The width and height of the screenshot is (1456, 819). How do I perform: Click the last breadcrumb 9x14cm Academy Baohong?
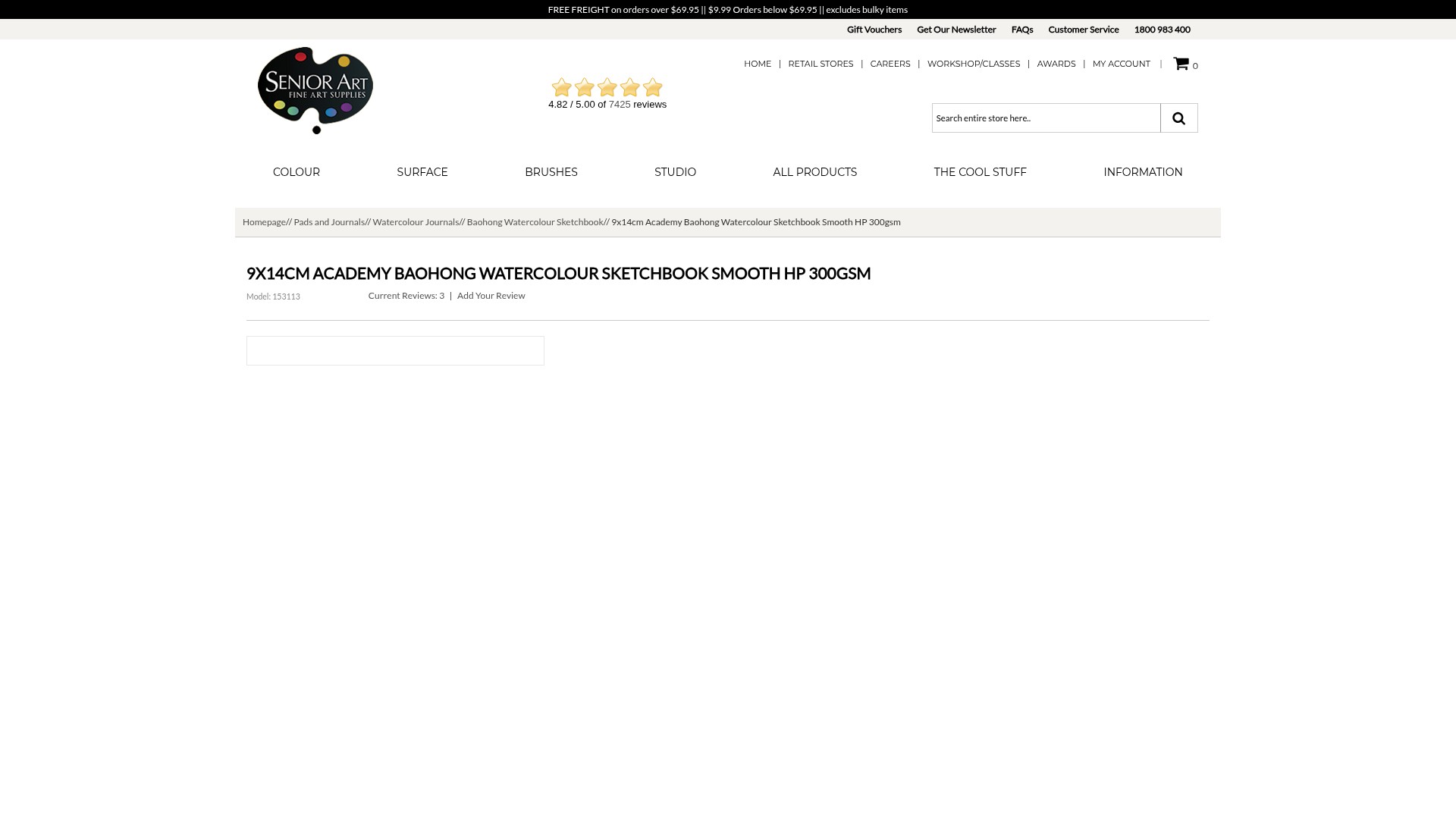click(x=756, y=222)
